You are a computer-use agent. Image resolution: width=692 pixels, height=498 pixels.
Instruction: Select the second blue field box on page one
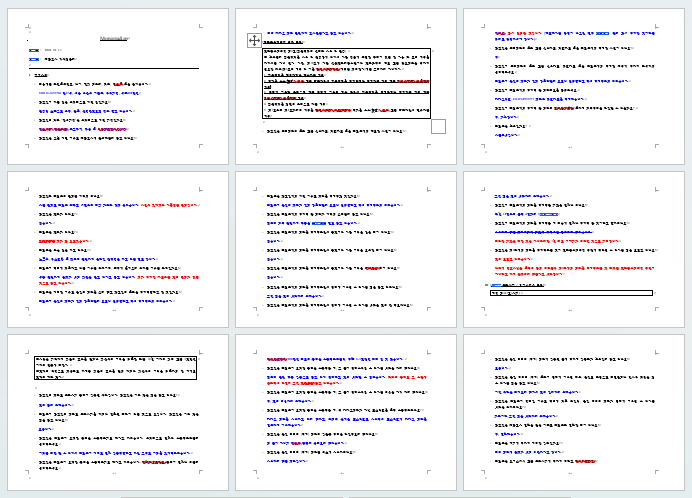[34, 60]
